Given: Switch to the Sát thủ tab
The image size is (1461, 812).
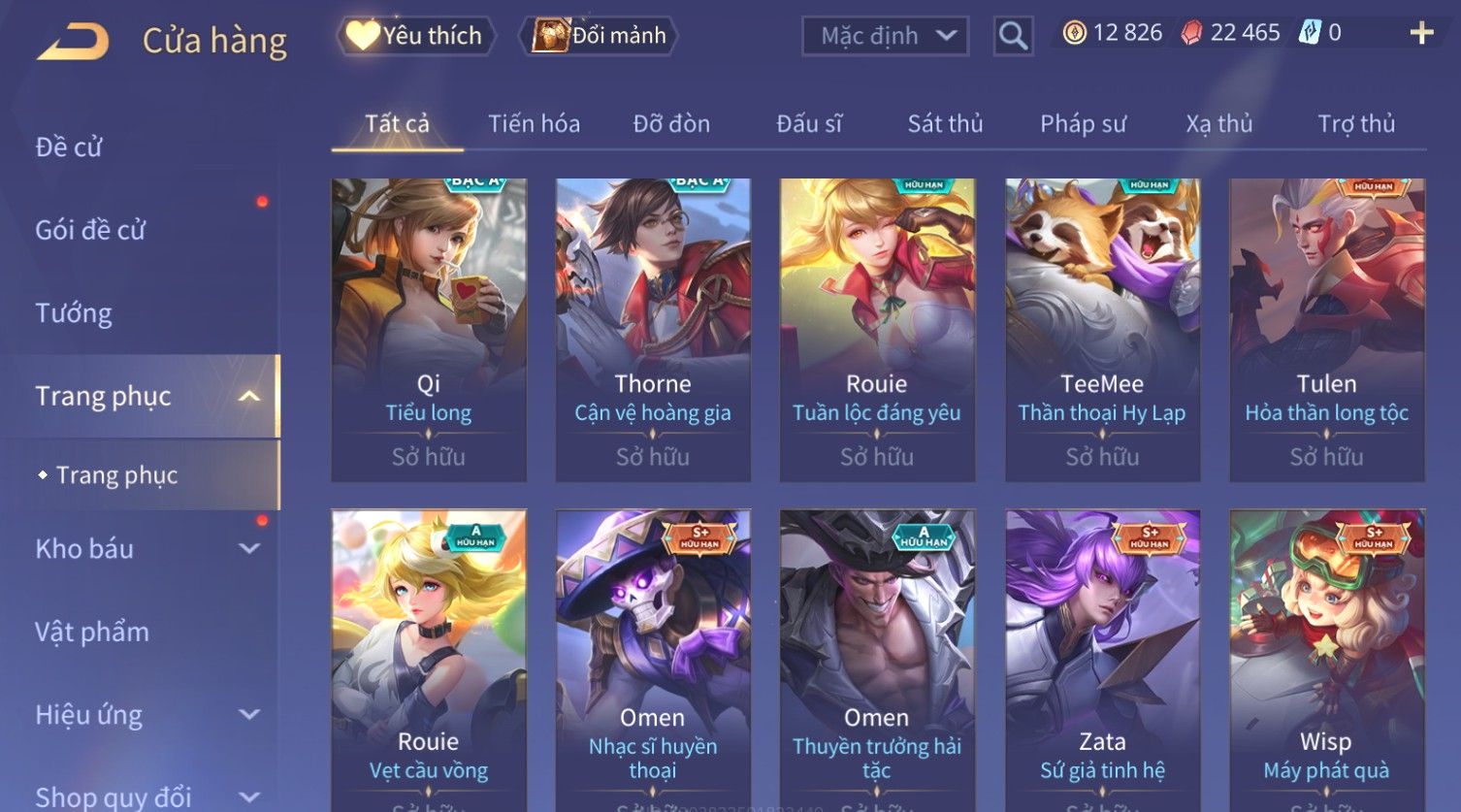Looking at the screenshot, I should (945, 124).
